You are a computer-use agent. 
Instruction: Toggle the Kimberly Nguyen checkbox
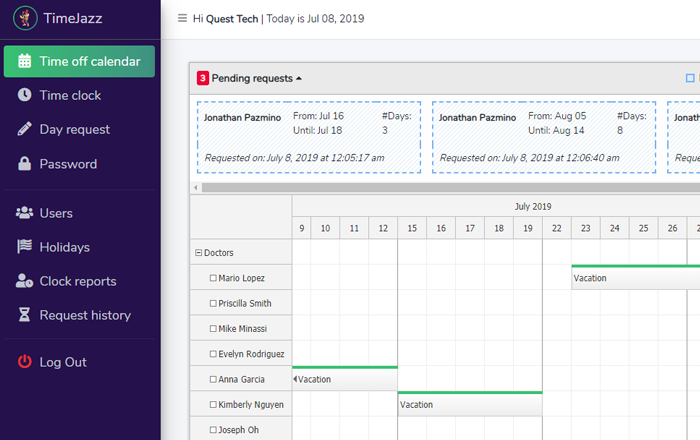pos(213,405)
